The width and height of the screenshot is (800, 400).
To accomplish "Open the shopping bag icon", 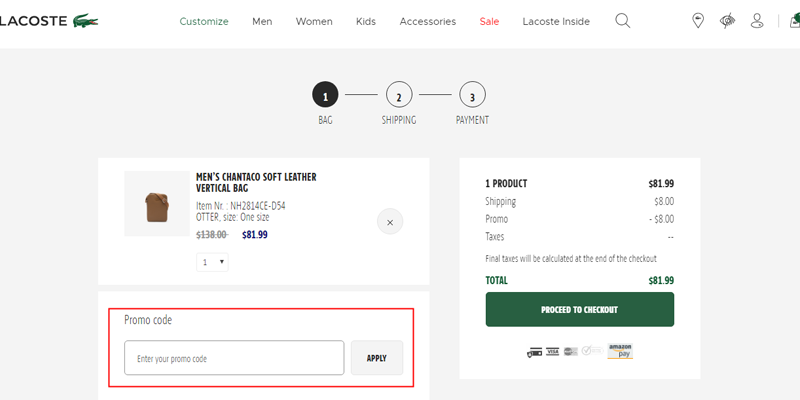I will click(794, 21).
